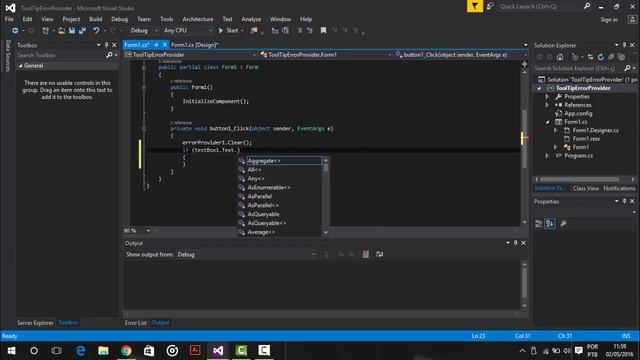Click the Uncomment Lines toolbar icon

point(309,31)
